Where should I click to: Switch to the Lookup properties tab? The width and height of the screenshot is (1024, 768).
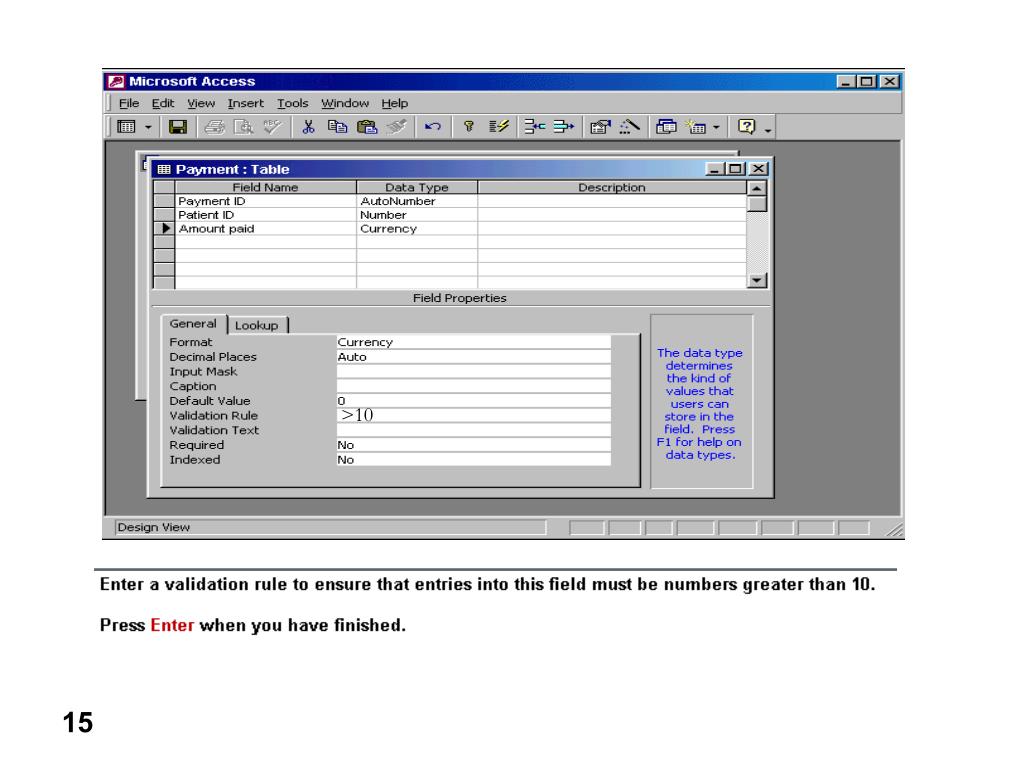(257, 325)
